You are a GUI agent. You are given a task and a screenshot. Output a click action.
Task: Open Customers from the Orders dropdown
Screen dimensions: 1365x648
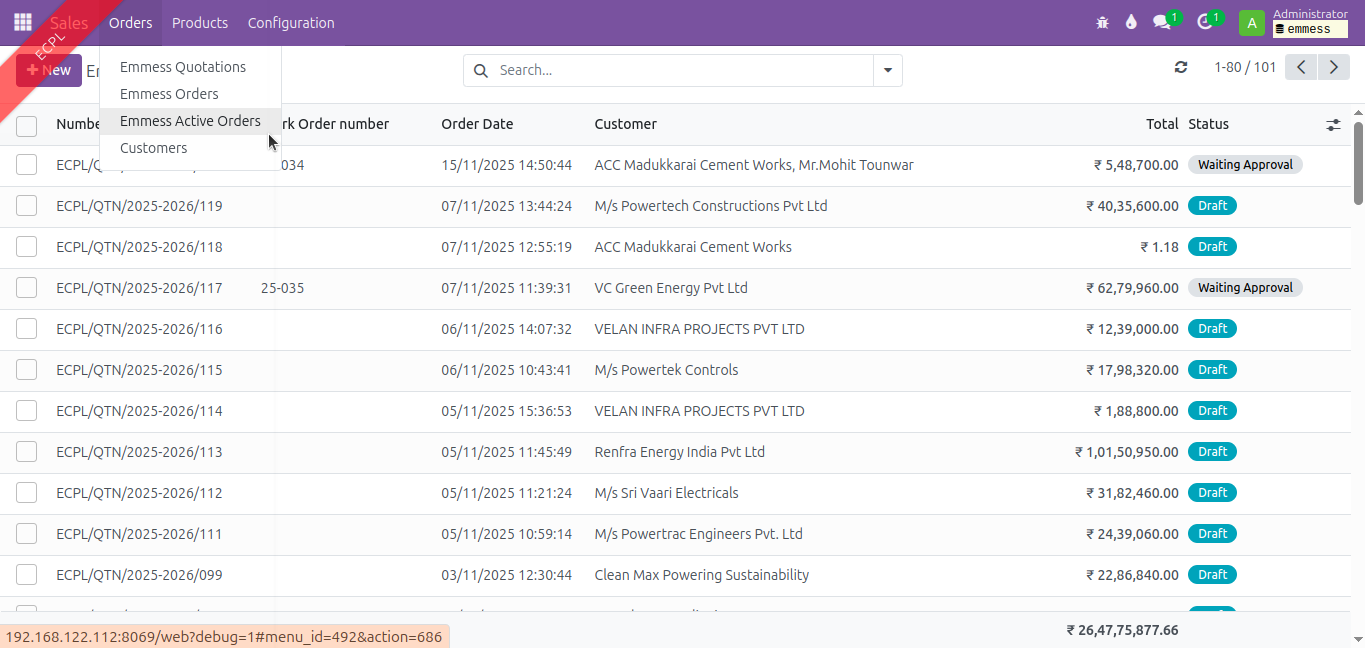(x=154, y=148)
